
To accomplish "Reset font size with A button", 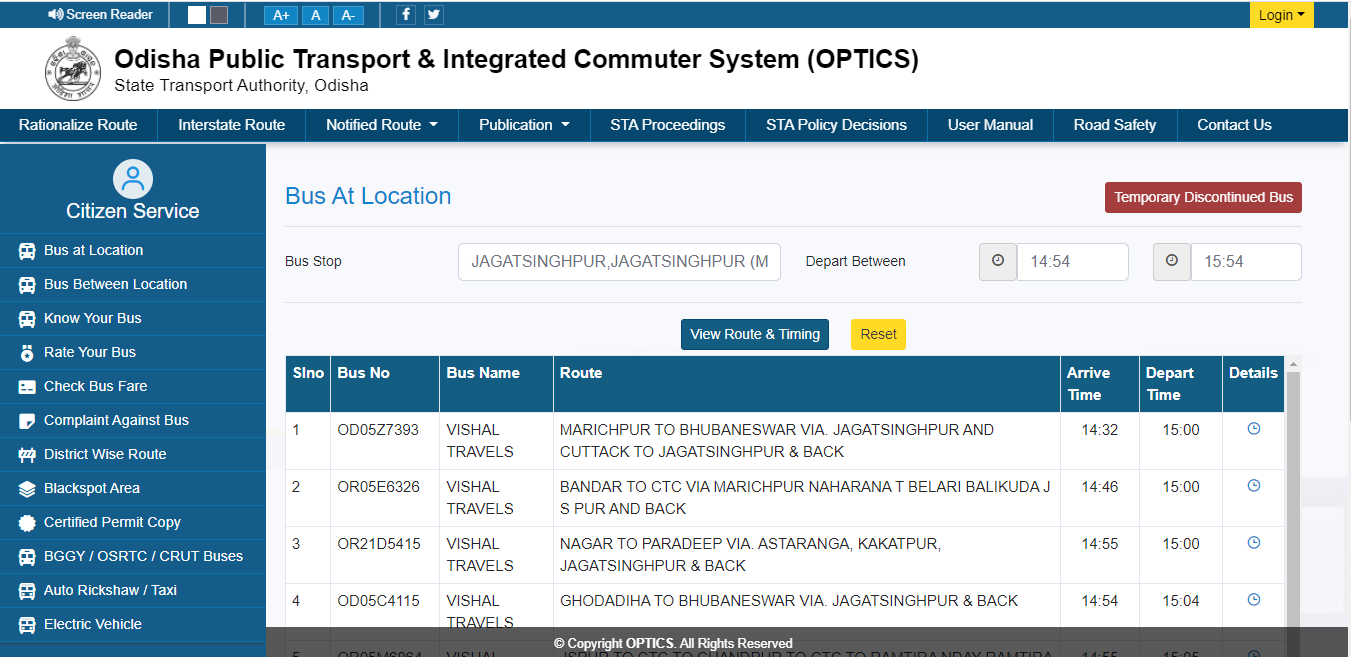I will click(x=315, y=15).
